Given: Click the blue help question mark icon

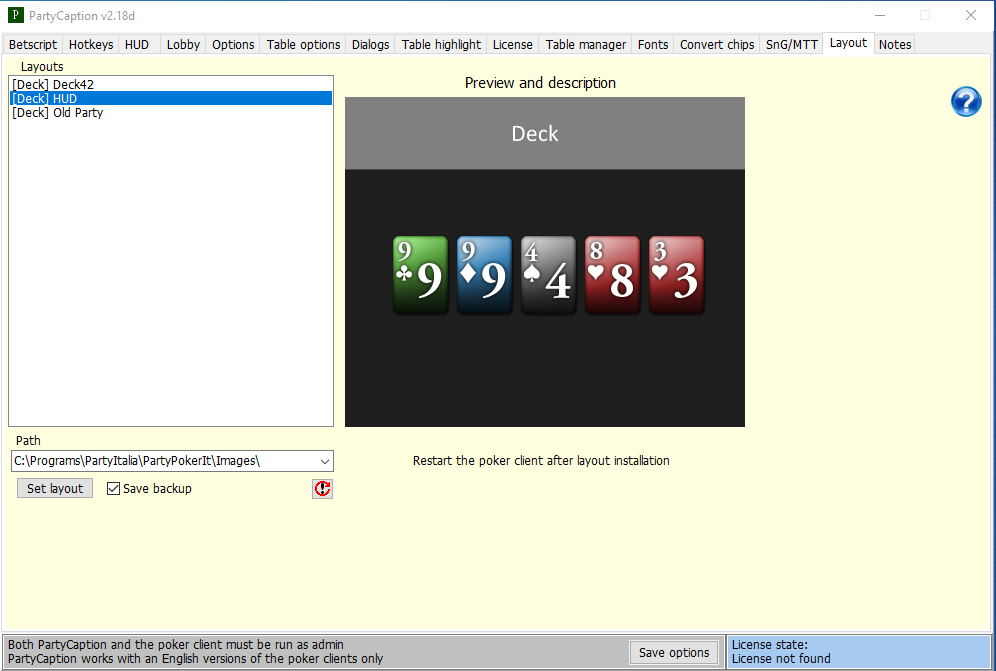Looking at the screenshot, I should [x=966, y=102].
